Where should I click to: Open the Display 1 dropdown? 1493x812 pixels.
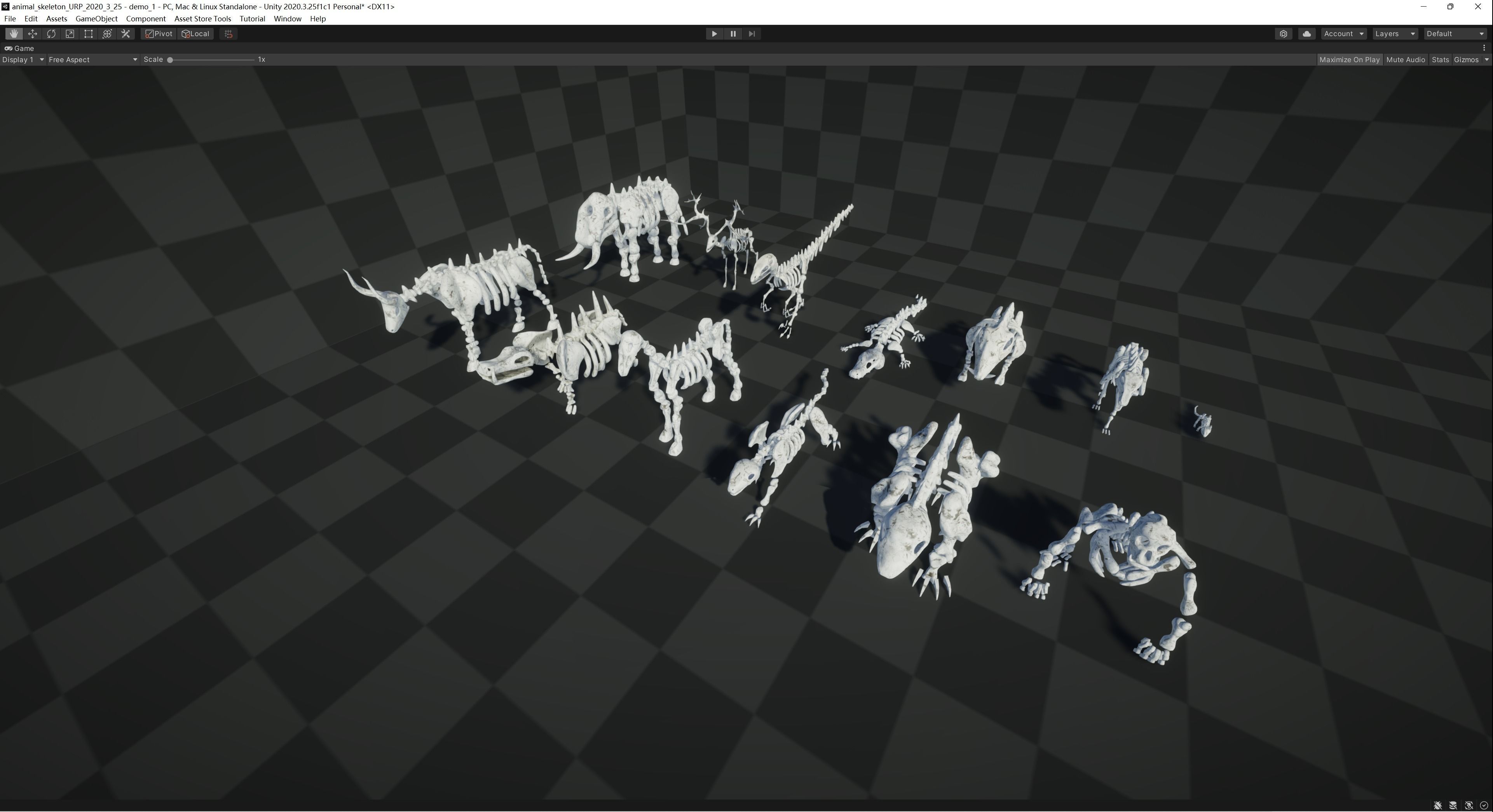click(x=23, y=60)
